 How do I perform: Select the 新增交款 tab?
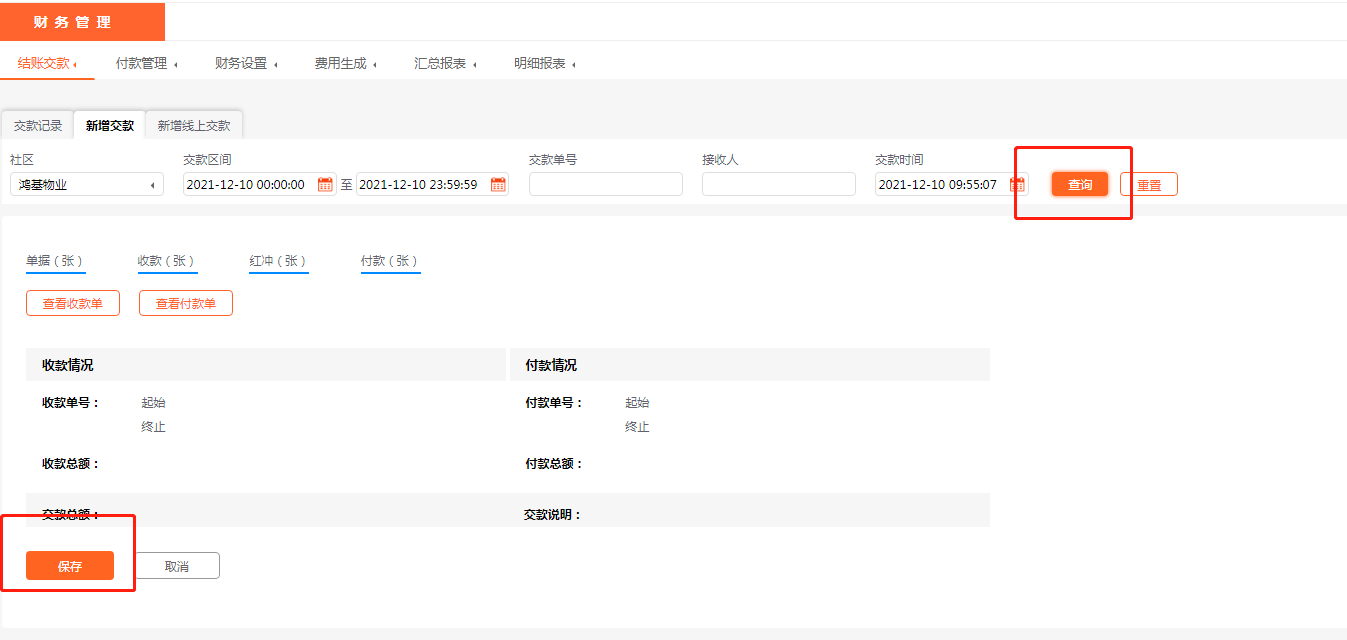tap(110, 126)
